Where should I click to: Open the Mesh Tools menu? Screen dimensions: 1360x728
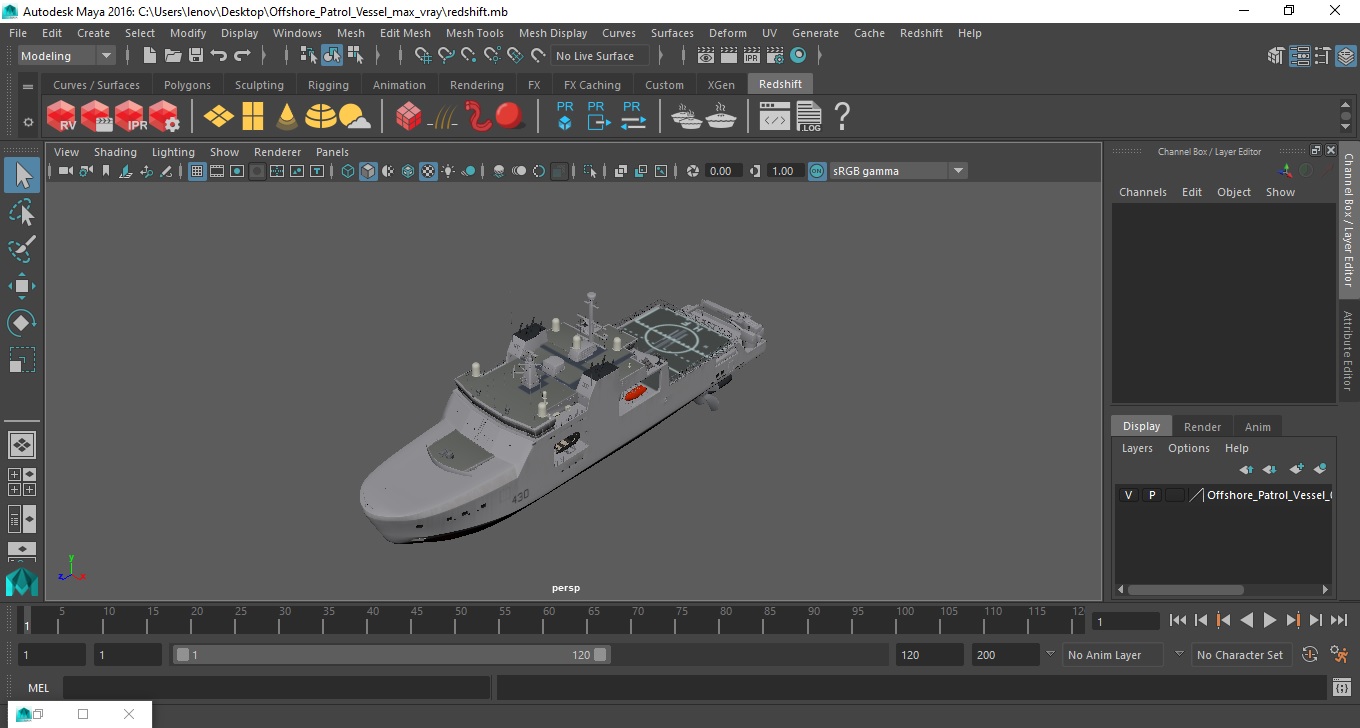point(475,33)
